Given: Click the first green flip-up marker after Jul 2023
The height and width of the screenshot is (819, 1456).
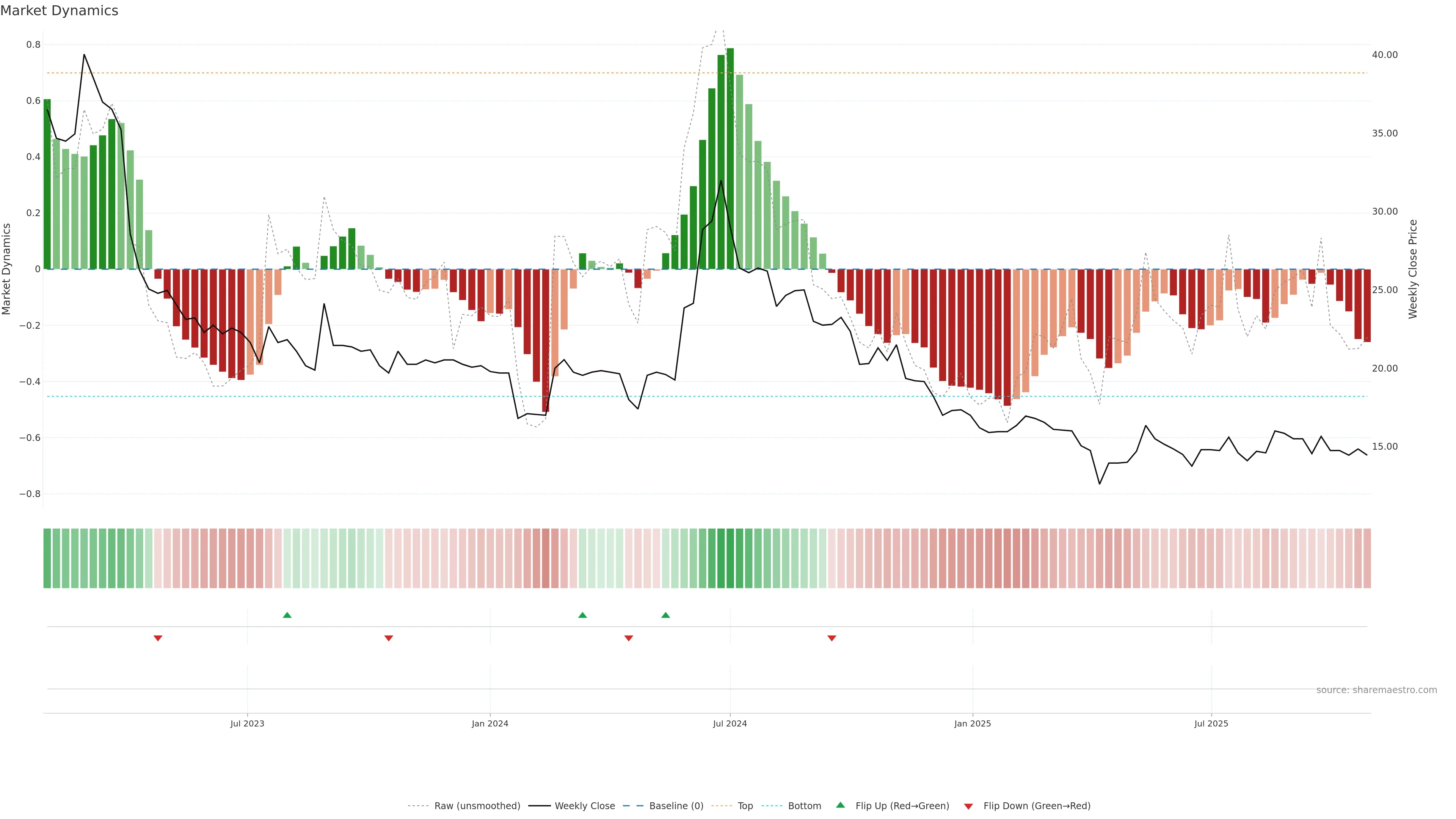Looking at the screenshot, I should click(x=287, y=615).
